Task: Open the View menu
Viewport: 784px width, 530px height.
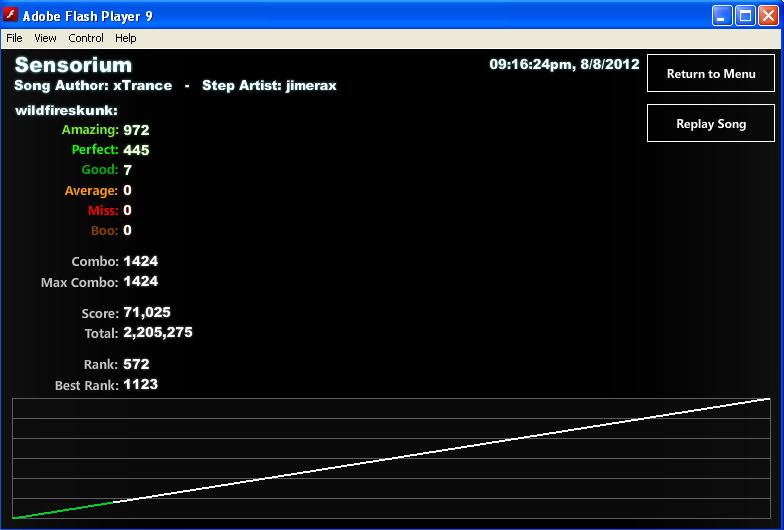Action: tap(45, 38)
